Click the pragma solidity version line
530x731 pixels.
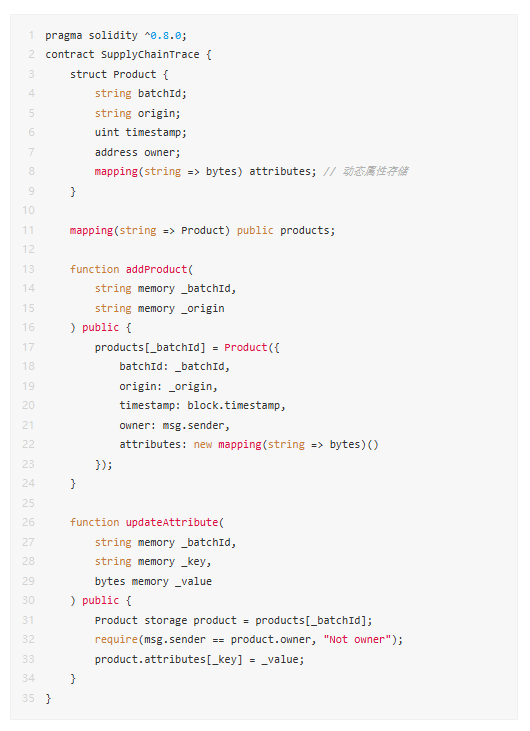[x=116, y=35]
